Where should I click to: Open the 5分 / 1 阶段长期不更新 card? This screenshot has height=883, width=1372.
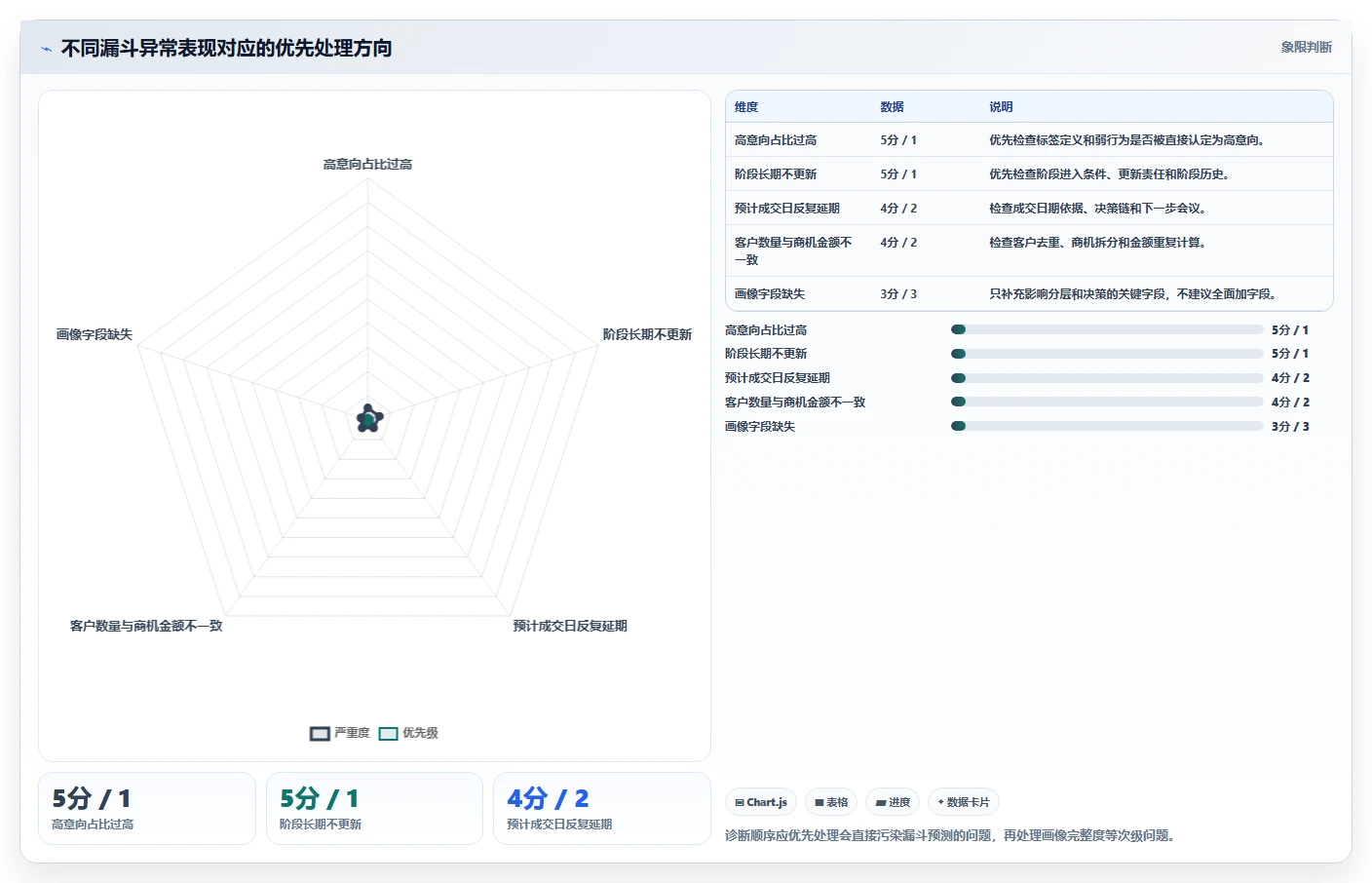point(374,809)
